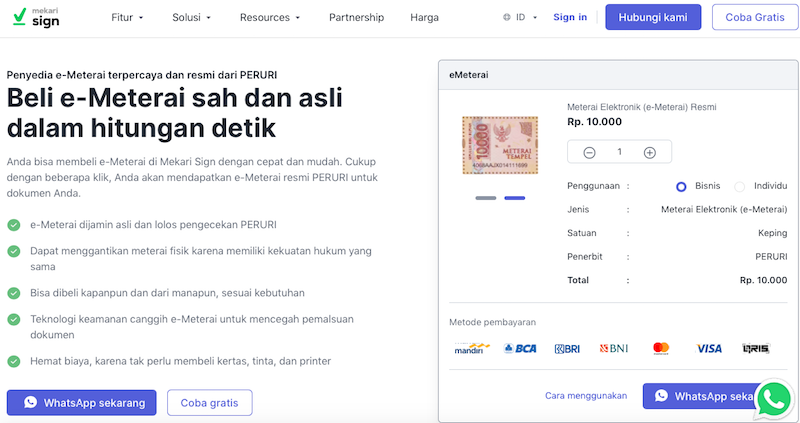Decrease e-Meterai quantity with minus icon
This screenshot has height=423, width=800.
click(589, 153)
